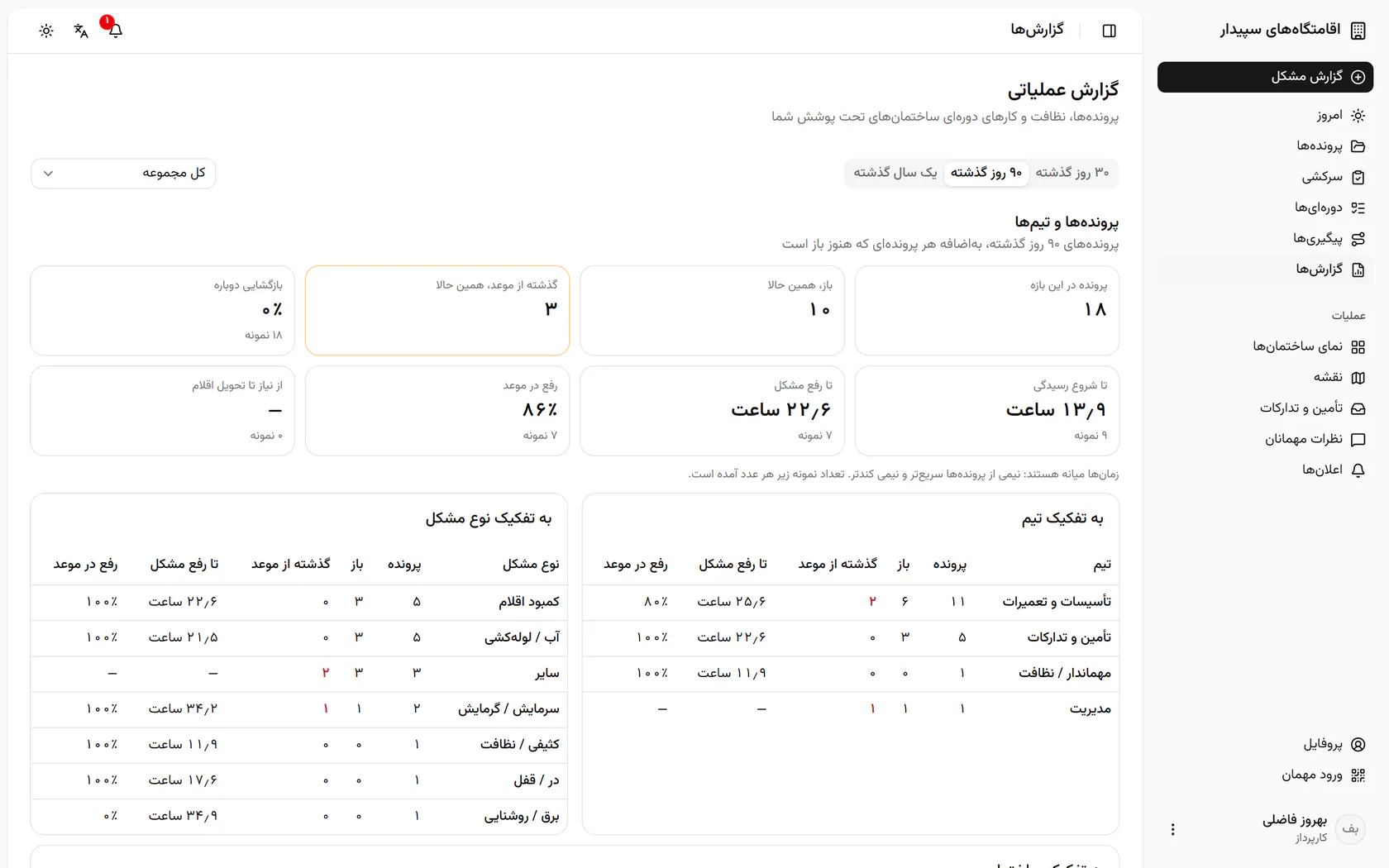This screenshot has height=868, width=1389.
Task: Select the یک سال گذشته tab
Action: 895,173
